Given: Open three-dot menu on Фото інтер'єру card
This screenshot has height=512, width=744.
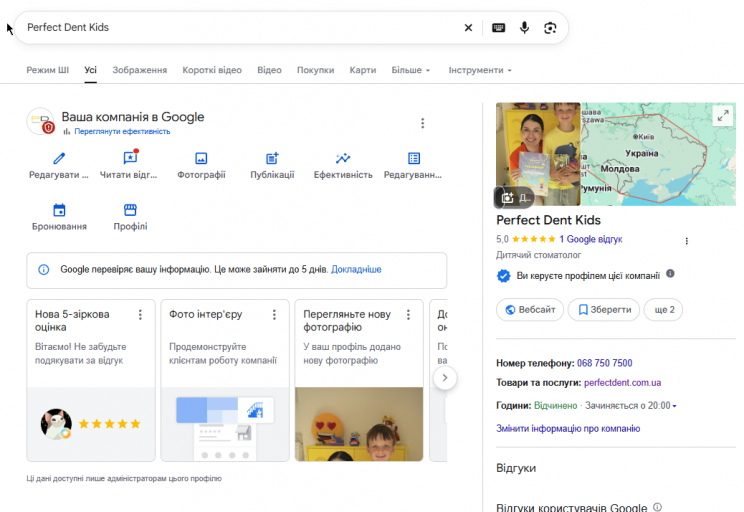Looking at the screenshot, I should [274, 315].
